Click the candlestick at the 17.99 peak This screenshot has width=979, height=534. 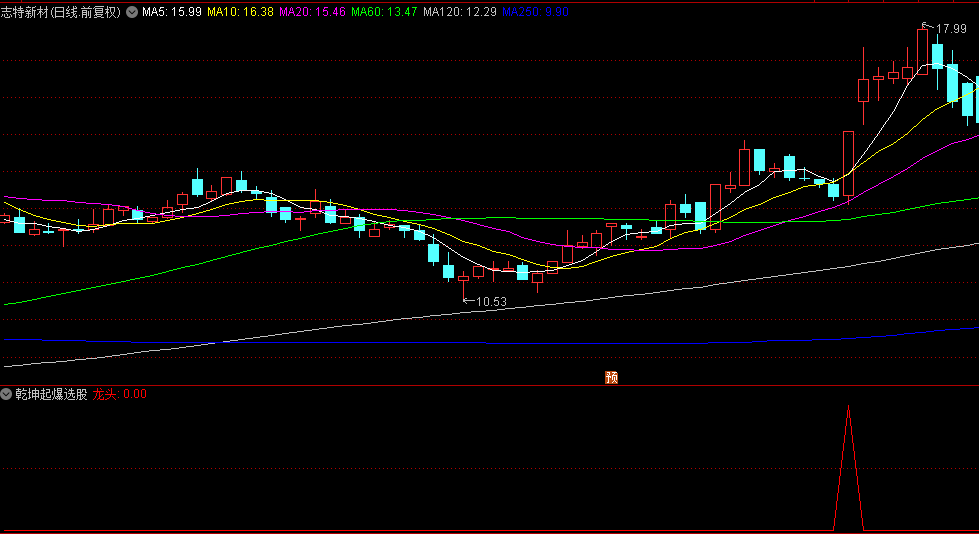coord(922,51)
